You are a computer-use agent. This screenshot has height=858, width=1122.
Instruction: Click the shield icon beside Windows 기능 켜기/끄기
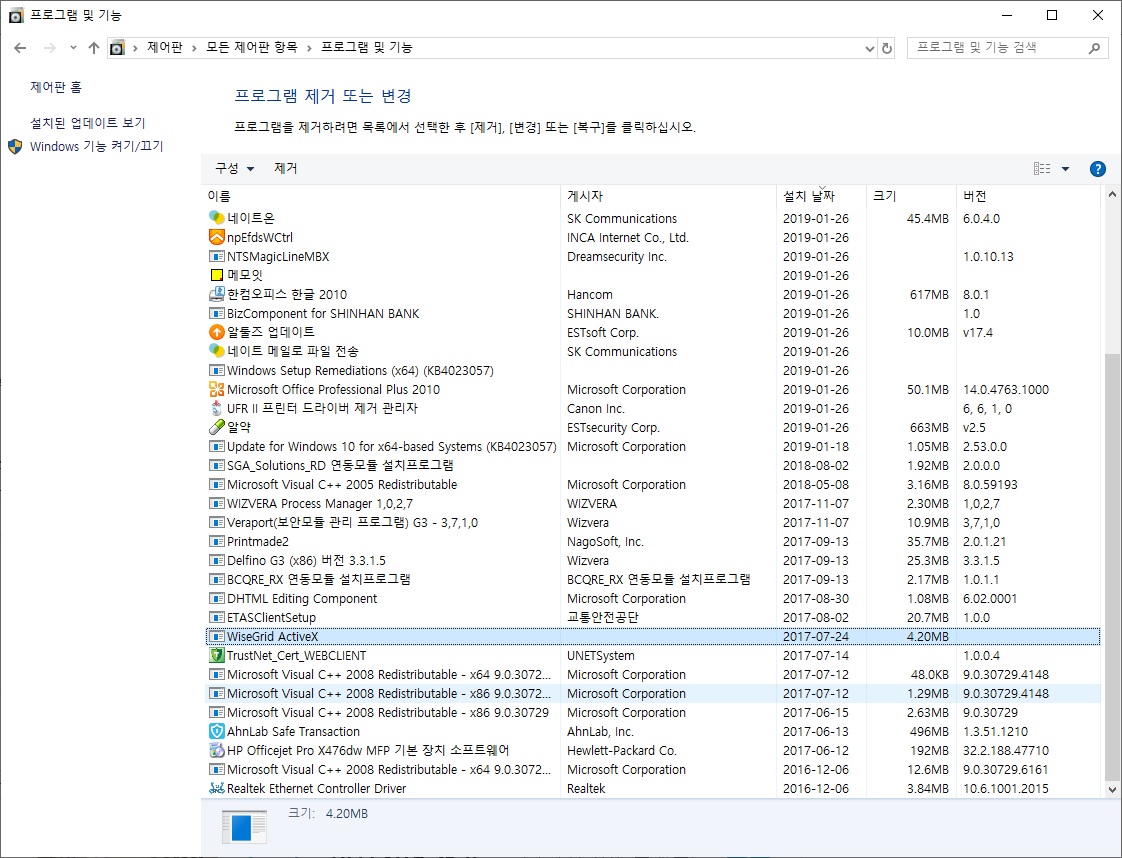[x=15, y=147]
